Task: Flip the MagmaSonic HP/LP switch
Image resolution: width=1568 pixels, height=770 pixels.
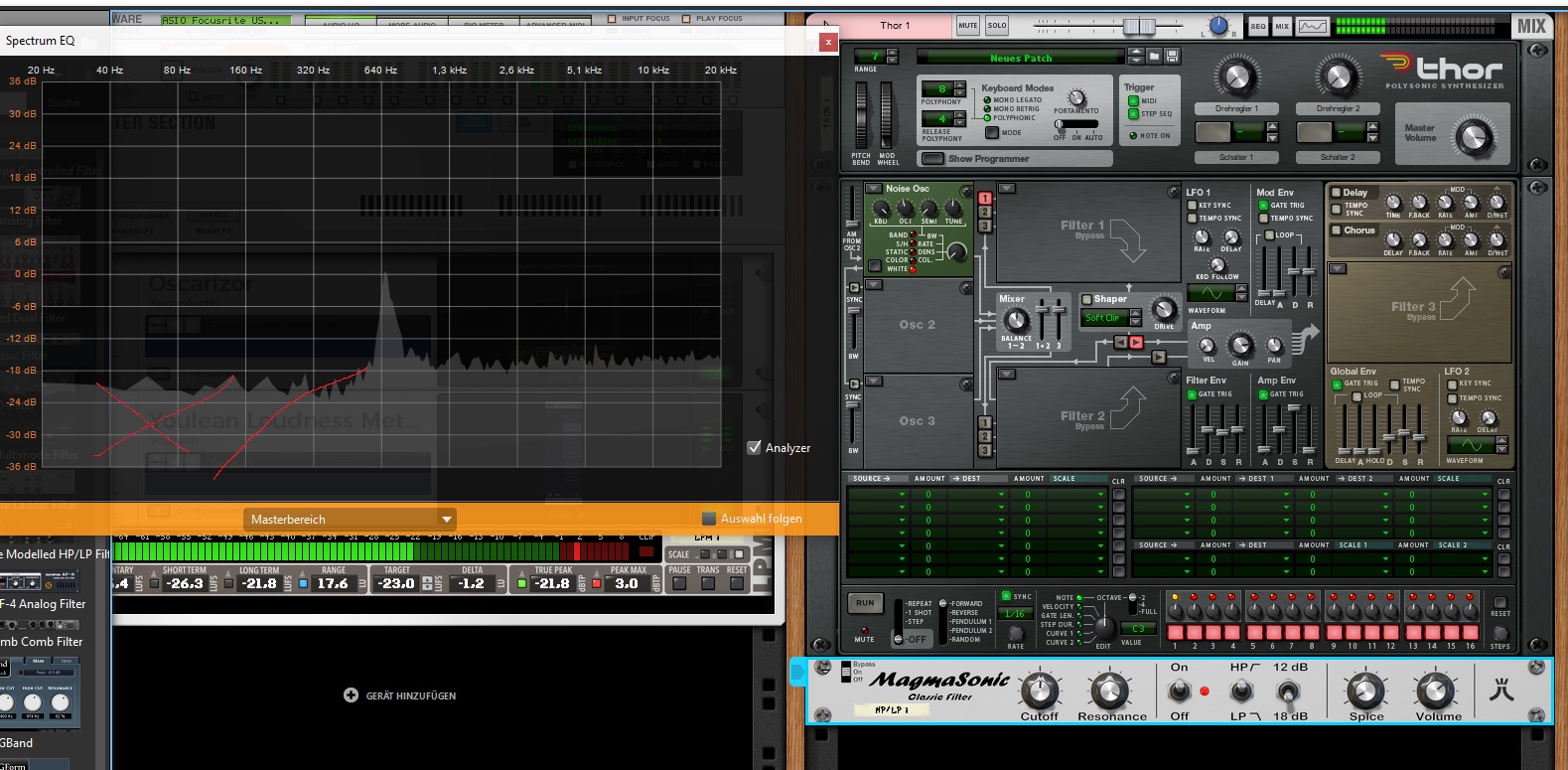Action: tap(1240, 691)
